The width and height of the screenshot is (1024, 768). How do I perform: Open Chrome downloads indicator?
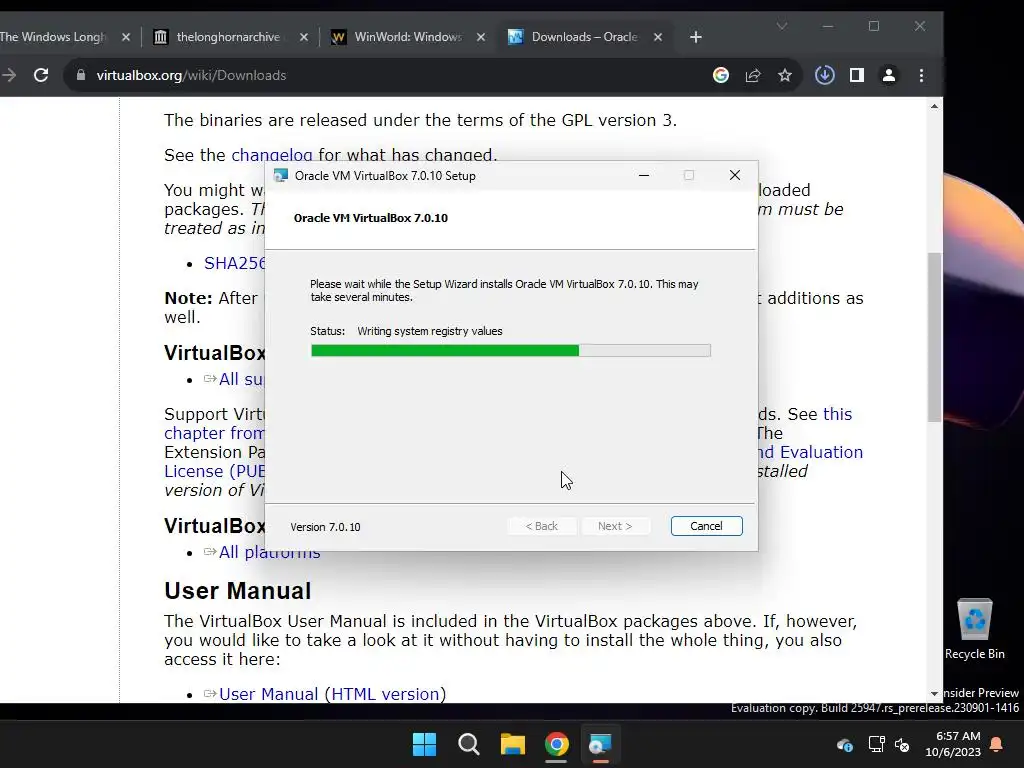(x=825, y=75)
